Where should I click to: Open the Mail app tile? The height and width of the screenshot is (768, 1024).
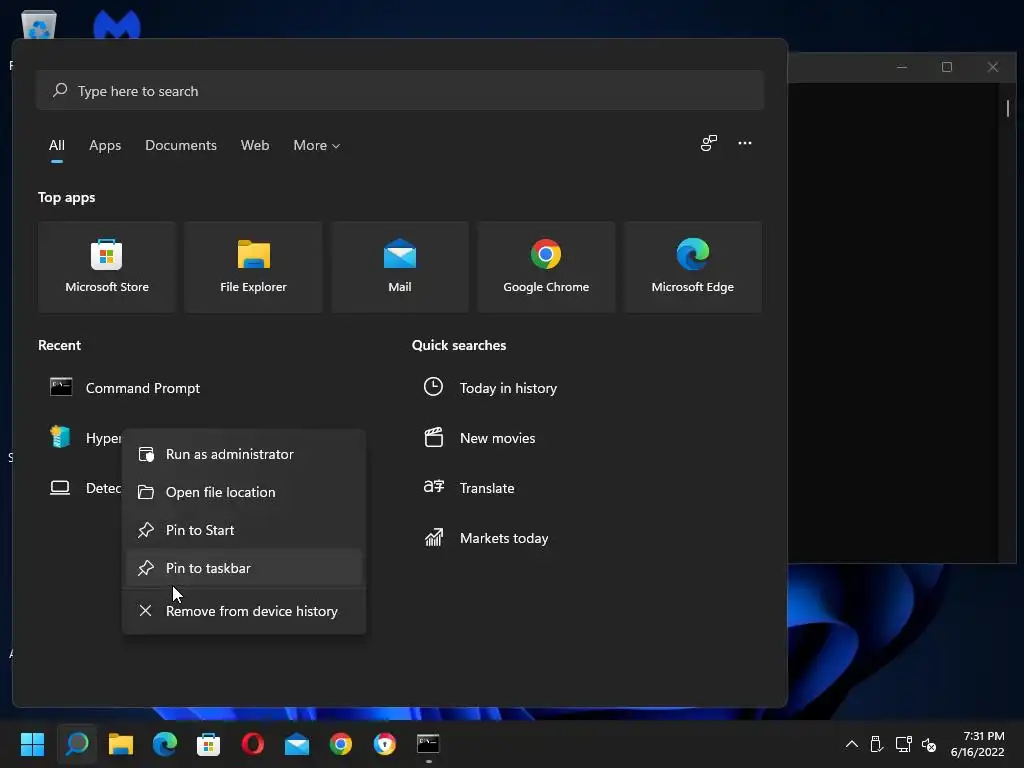click(400, 266)
